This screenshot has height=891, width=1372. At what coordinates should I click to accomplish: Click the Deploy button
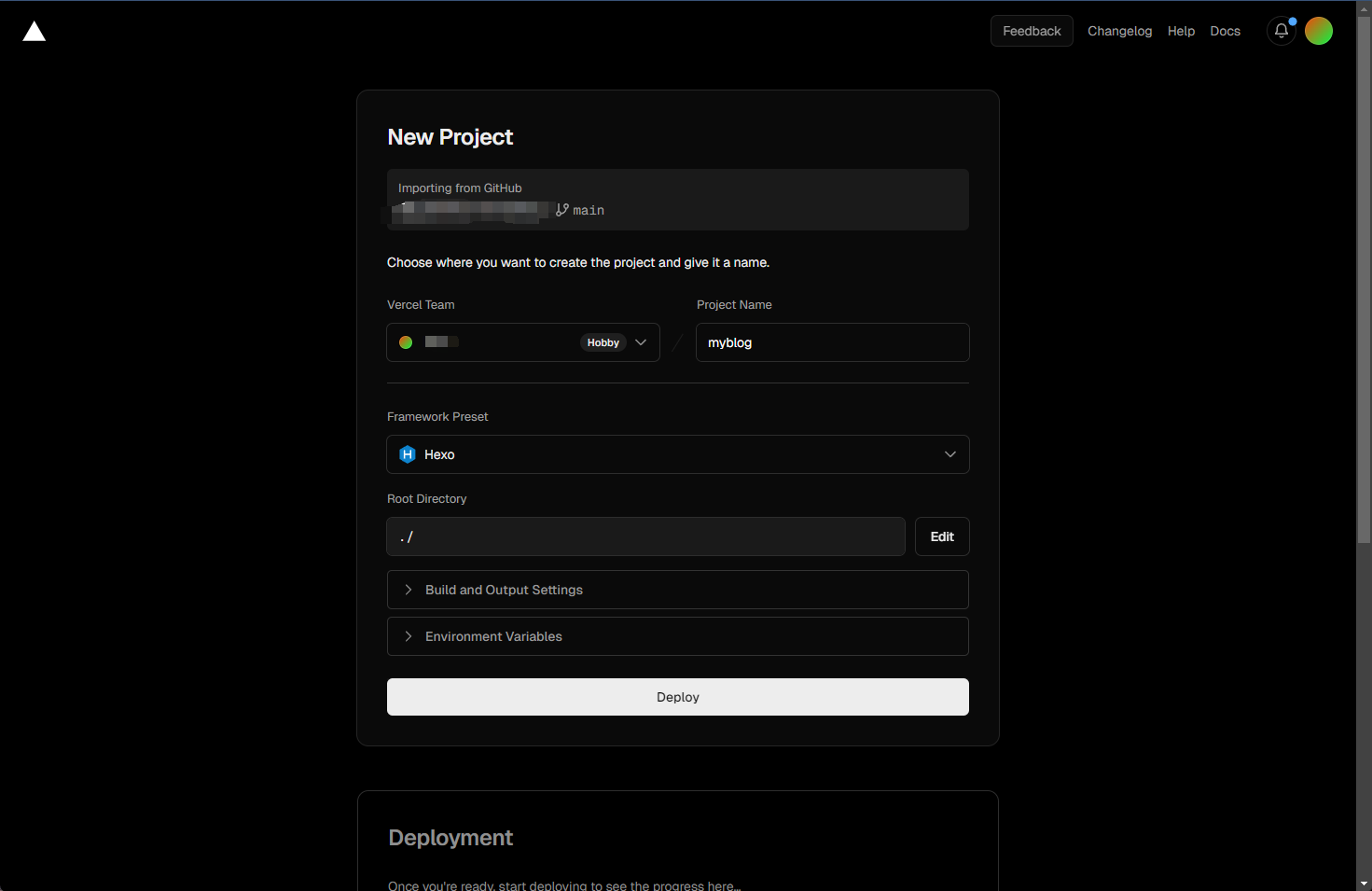point(678,697)
